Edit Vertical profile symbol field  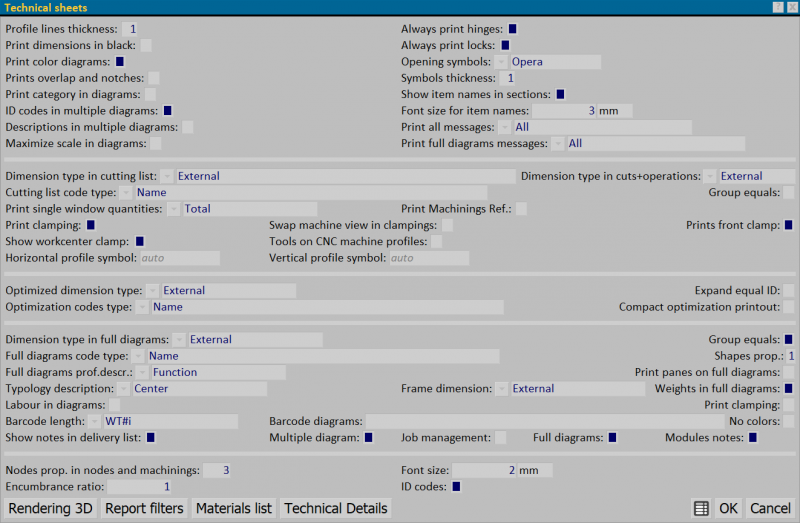[429, 258]
